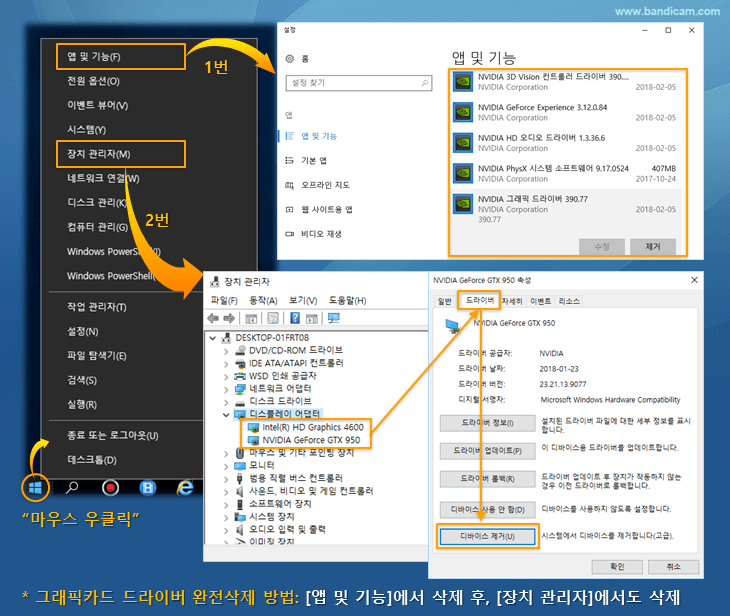Switch to the 드라이버 tab
Viewport: 730px width, 616px height.
point(478,300)
